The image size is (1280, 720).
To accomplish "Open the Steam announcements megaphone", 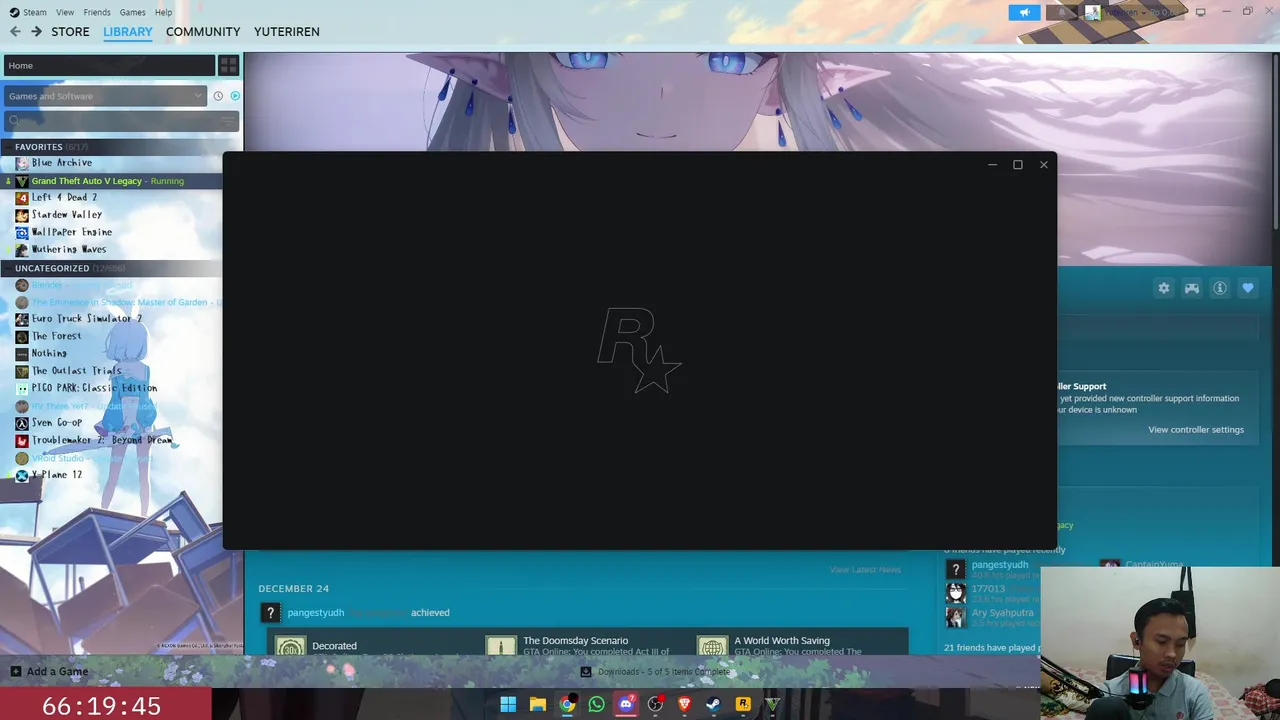I will (1024, 12).
